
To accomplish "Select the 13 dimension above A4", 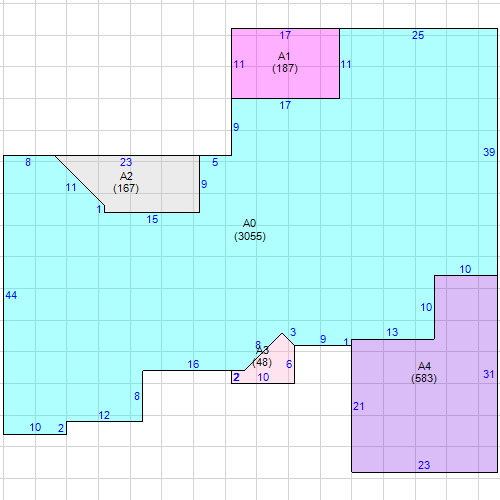I will (392, 332).
